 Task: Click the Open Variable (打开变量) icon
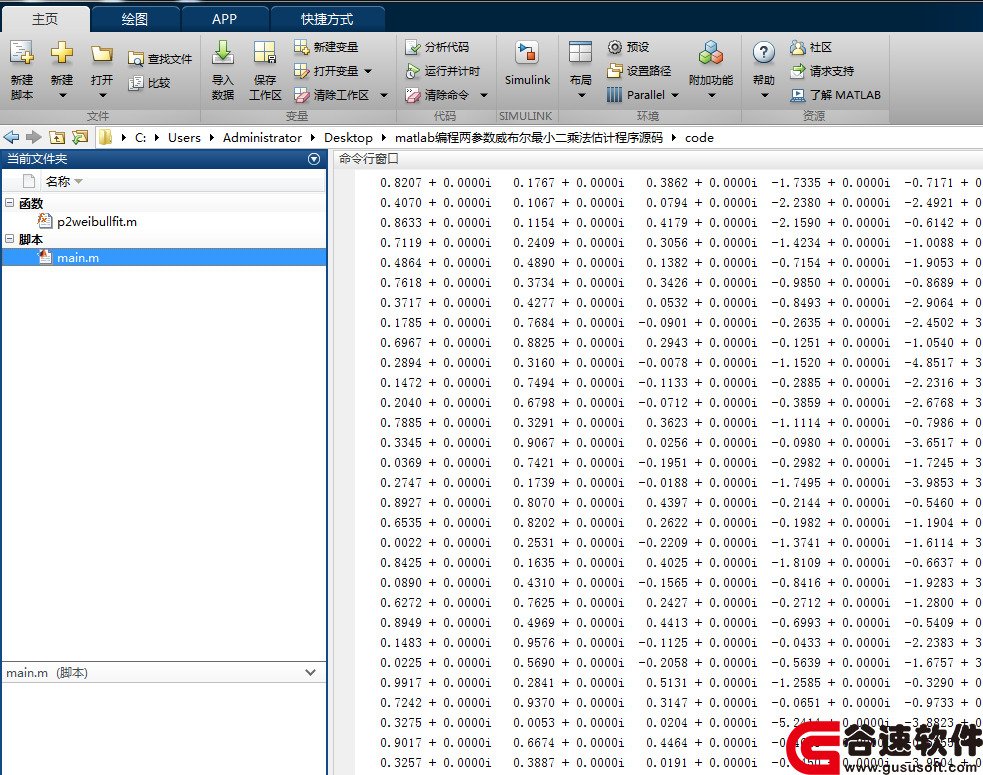[x=302, y=71]
